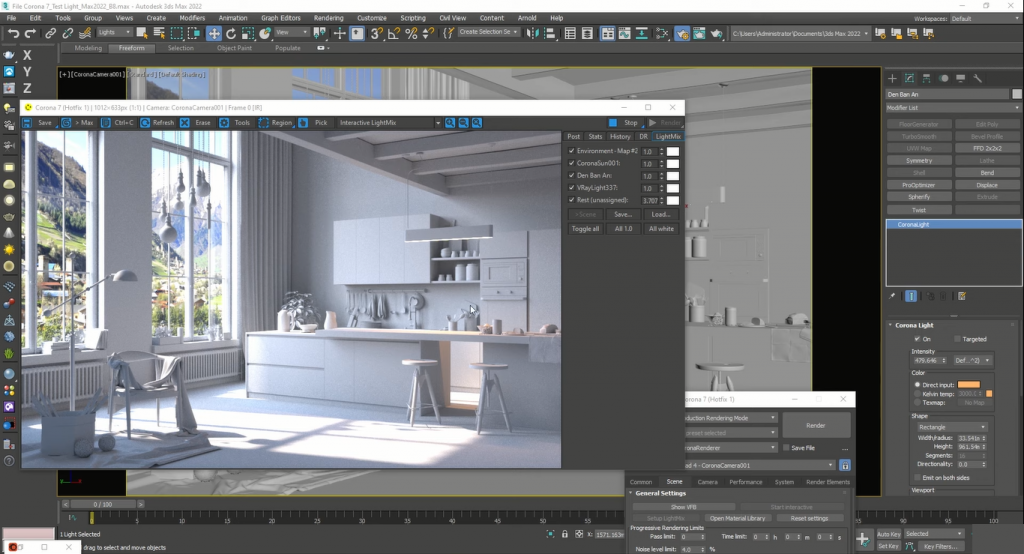Click the lock view icon beside CoronaCamera001
This screenshot has height=554, width=1024.
point(845,465)
